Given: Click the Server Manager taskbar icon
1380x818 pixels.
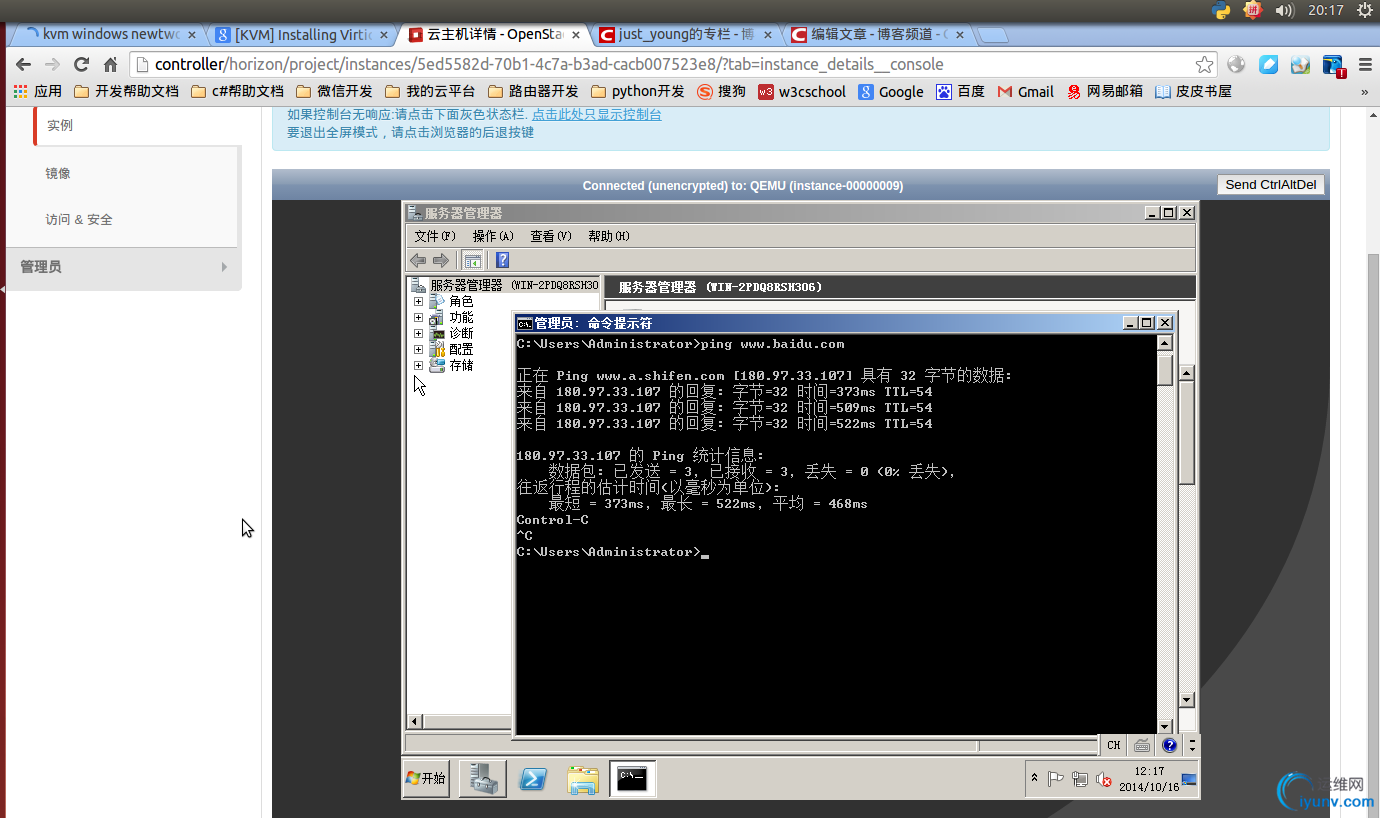Looking at the screenshot, I should tap(482, 779).
